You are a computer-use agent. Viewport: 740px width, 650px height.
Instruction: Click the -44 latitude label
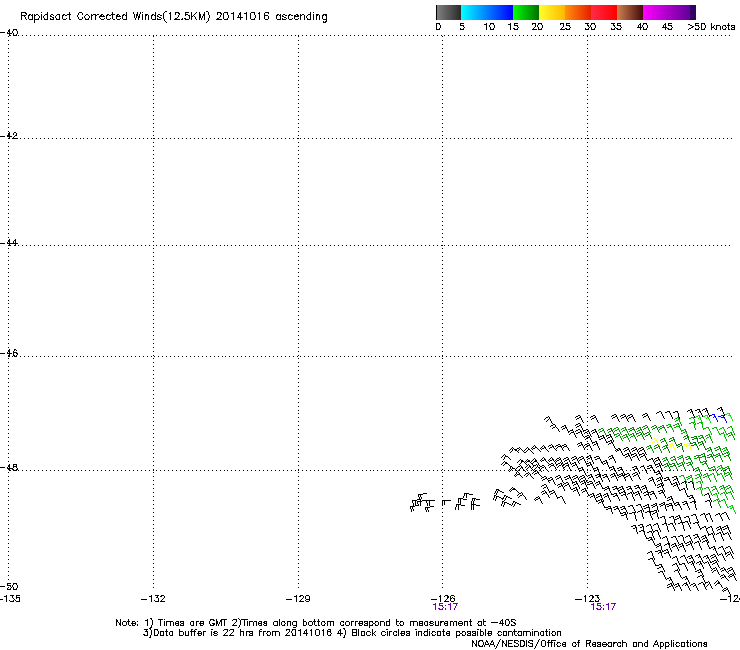(9, 243)
